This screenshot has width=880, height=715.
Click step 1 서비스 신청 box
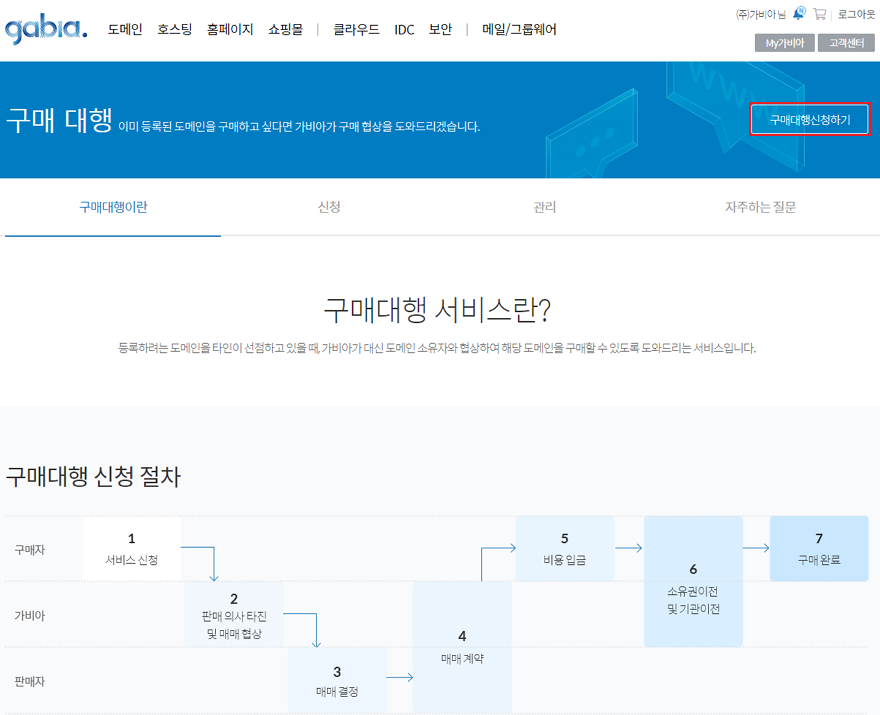131,549
